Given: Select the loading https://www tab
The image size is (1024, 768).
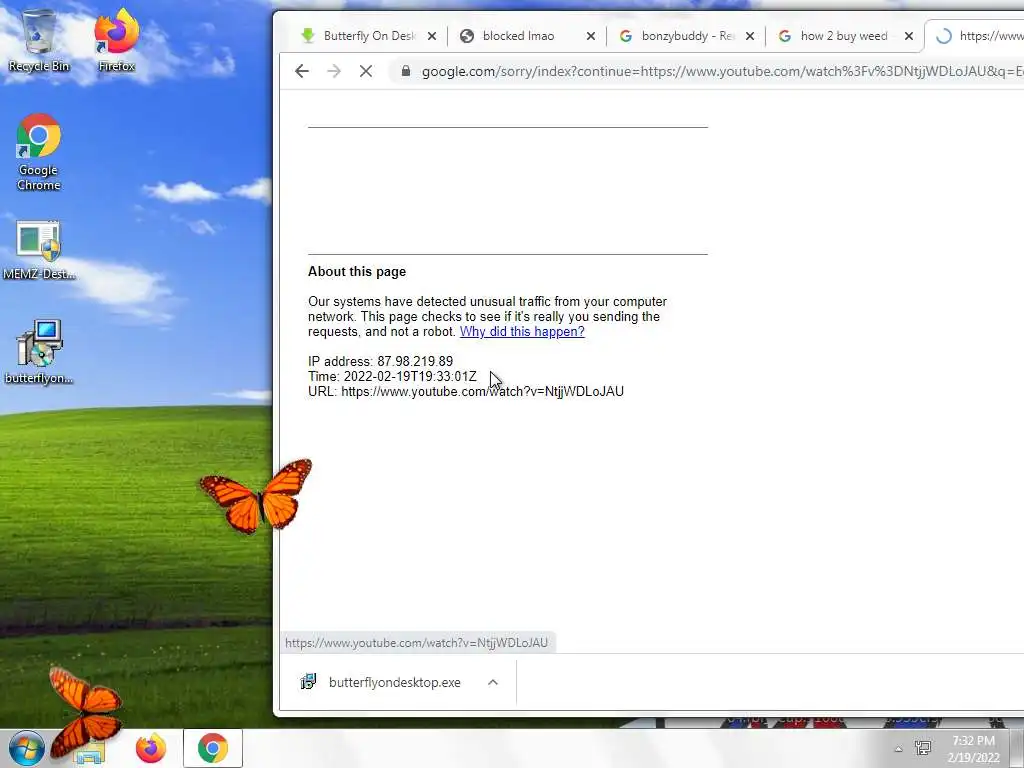Looking at the screenshot, I should (x=975, y=36).
